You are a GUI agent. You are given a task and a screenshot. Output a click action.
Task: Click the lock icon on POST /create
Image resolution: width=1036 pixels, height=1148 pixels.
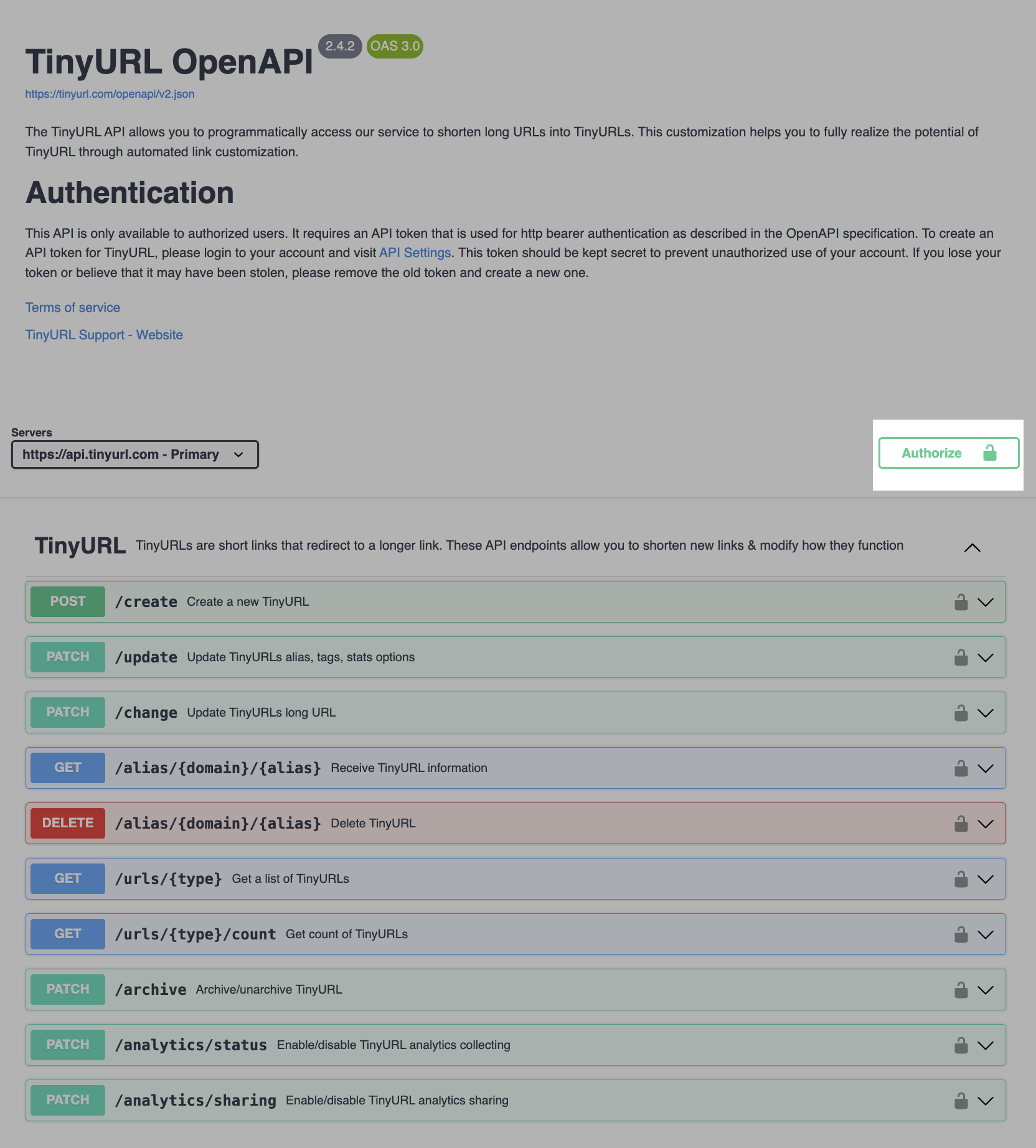(961, 602)
